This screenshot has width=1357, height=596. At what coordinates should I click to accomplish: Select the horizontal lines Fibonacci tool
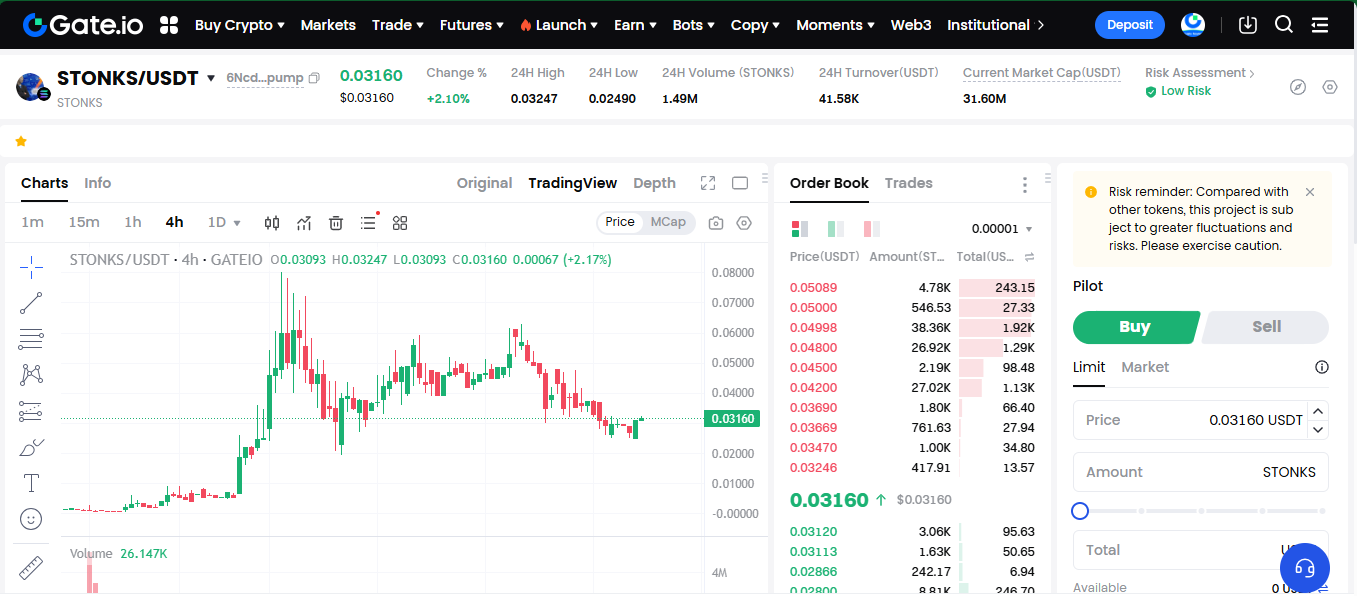(31, 339)
